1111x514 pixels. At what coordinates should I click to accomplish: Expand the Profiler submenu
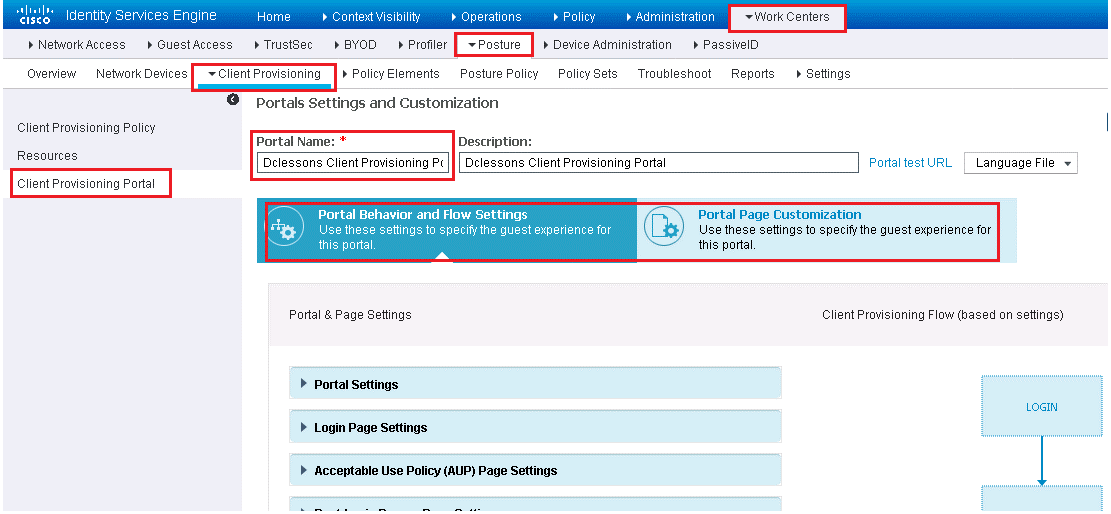422,45
